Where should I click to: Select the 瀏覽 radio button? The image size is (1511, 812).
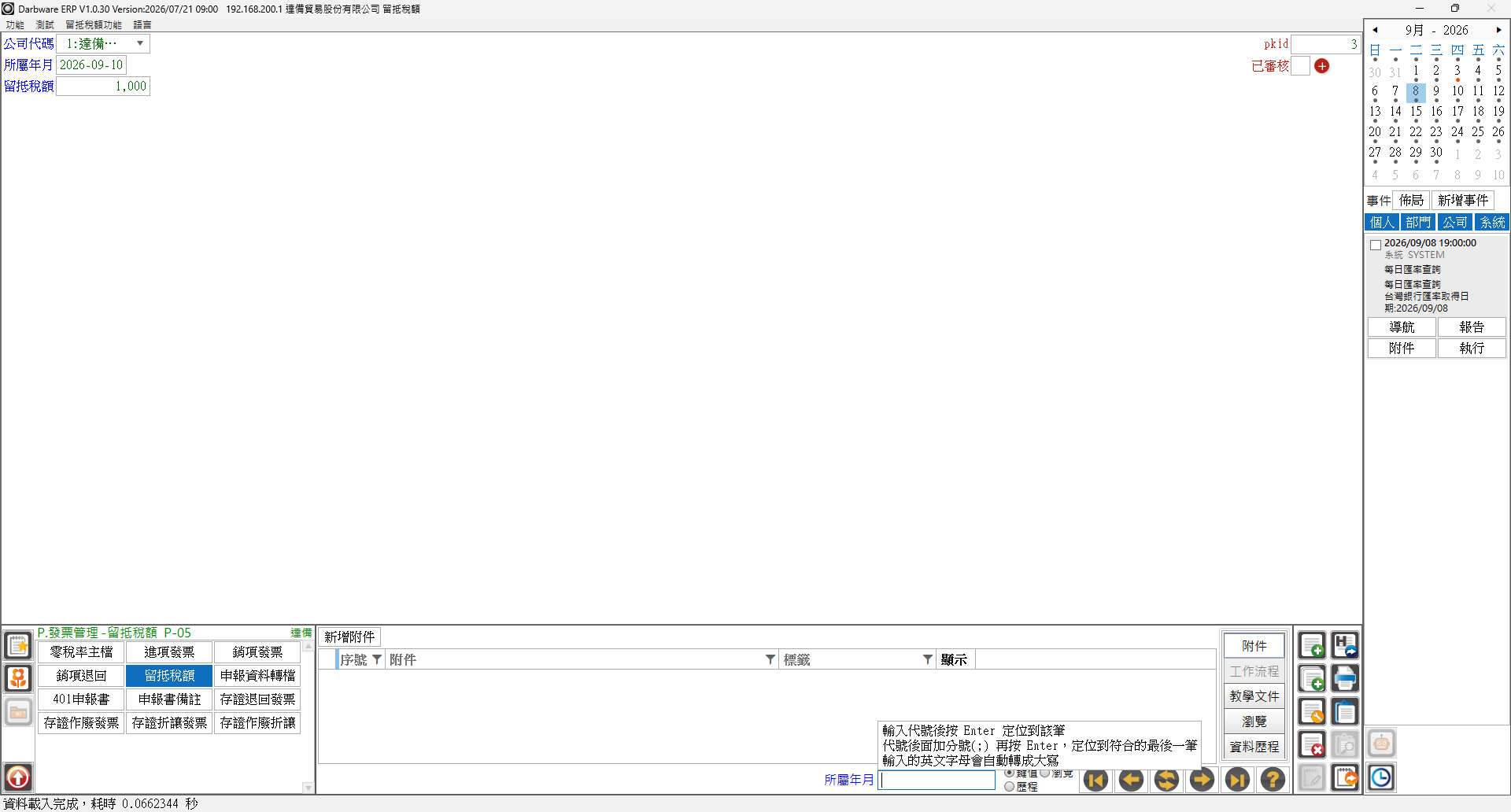click(x=1045, y=773)
